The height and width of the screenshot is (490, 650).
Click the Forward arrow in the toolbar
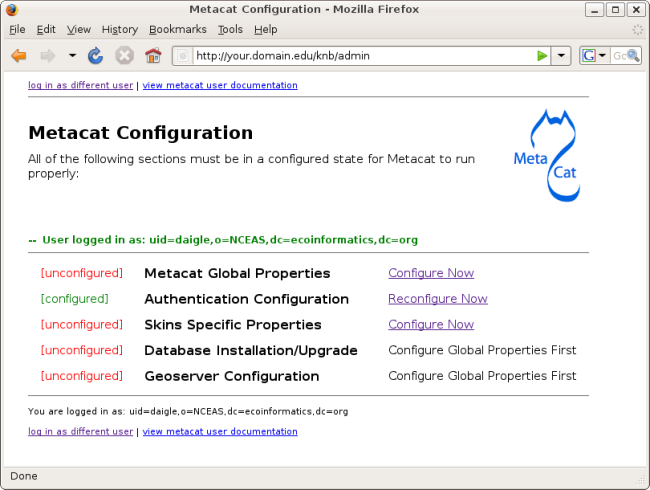[47, 56]
